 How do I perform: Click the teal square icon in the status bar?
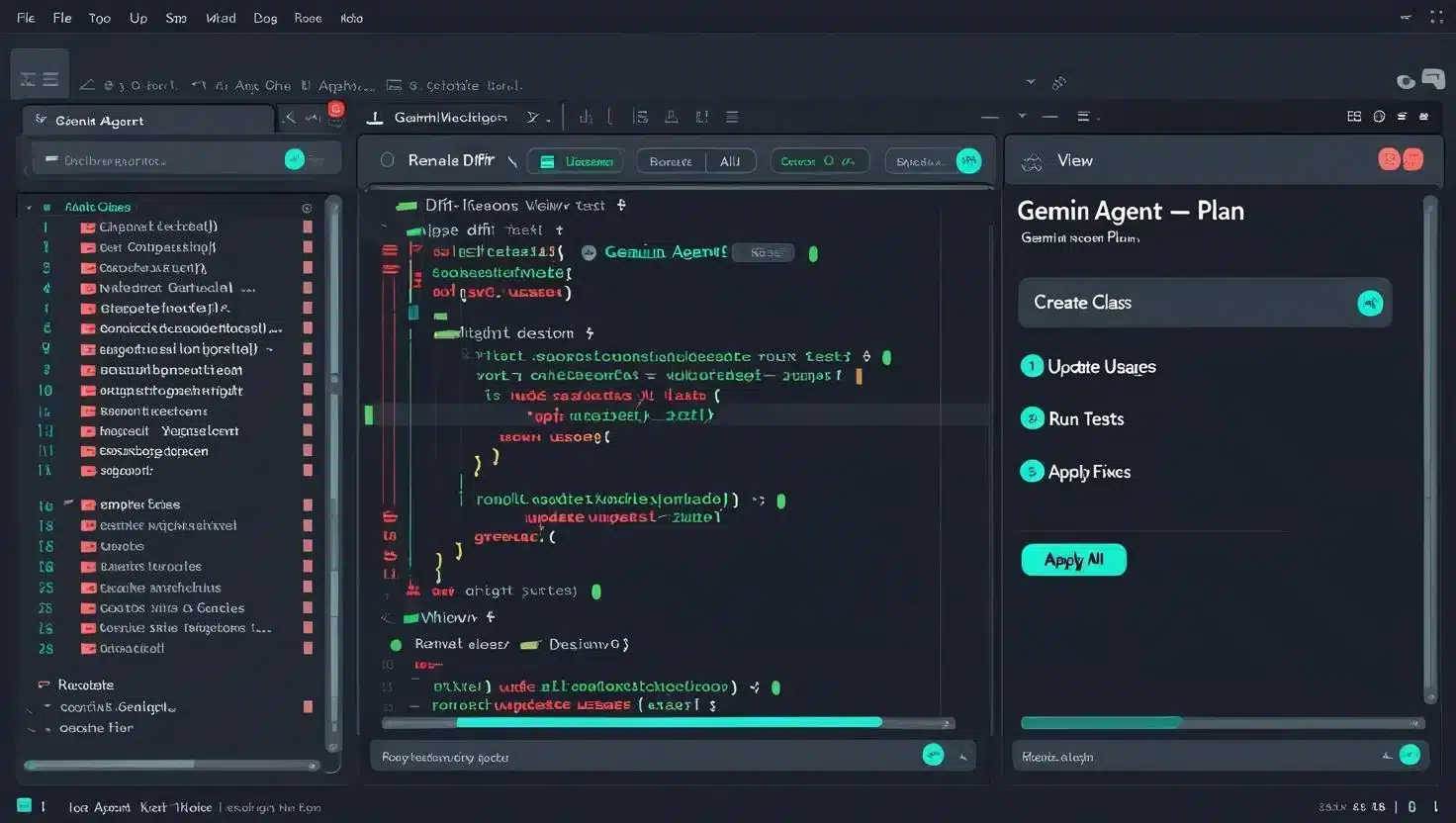(x=24, y=805)
